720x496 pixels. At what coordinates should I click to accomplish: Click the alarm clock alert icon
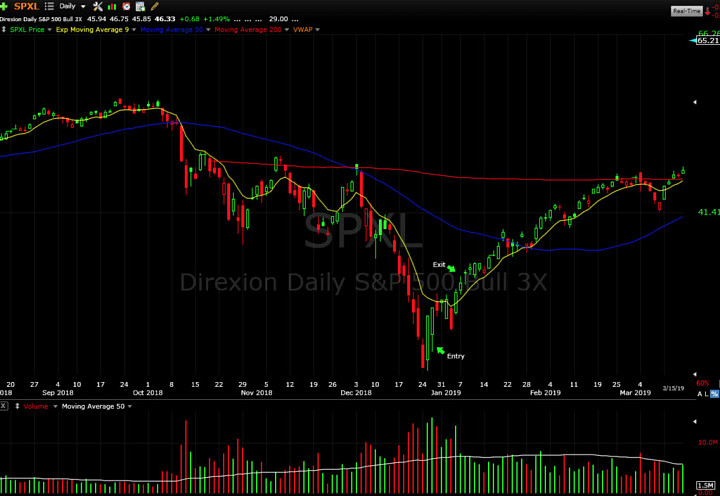[x=126, y=6]
